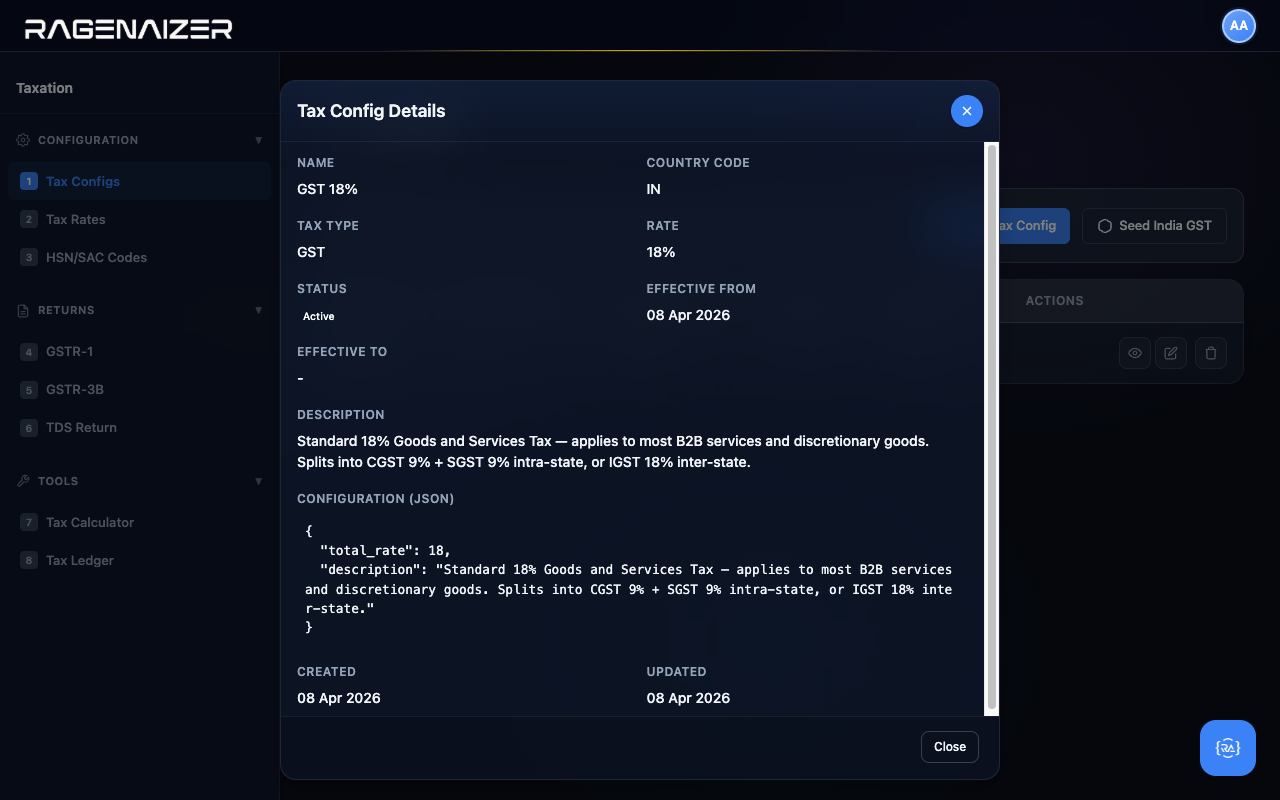Click the Description paragraph text
Screen dimensions: 1280x800
[613, 452]
